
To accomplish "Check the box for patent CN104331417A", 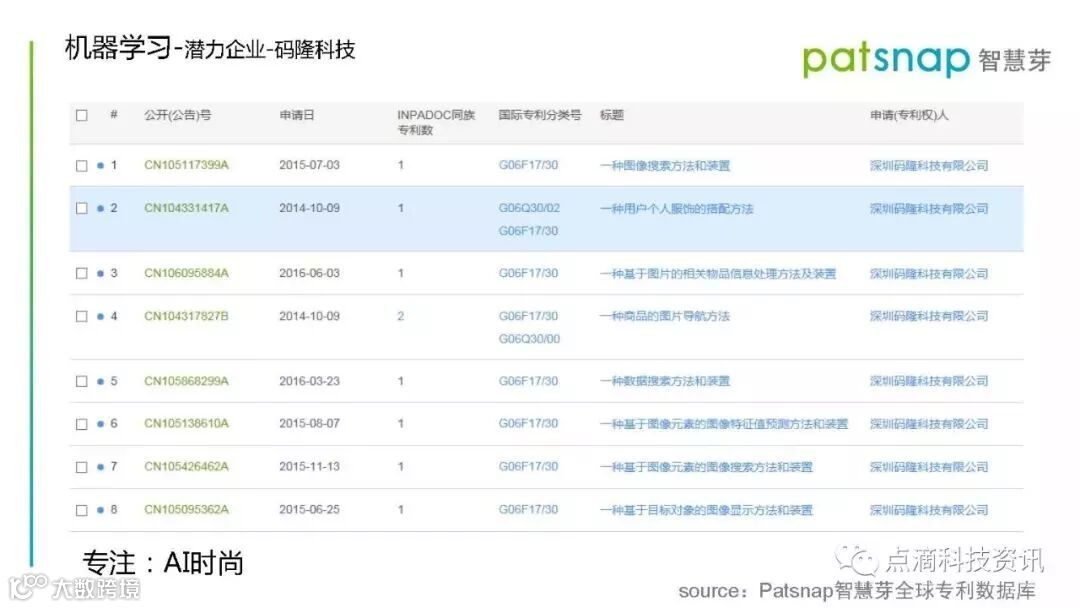I will click(82, 208).
